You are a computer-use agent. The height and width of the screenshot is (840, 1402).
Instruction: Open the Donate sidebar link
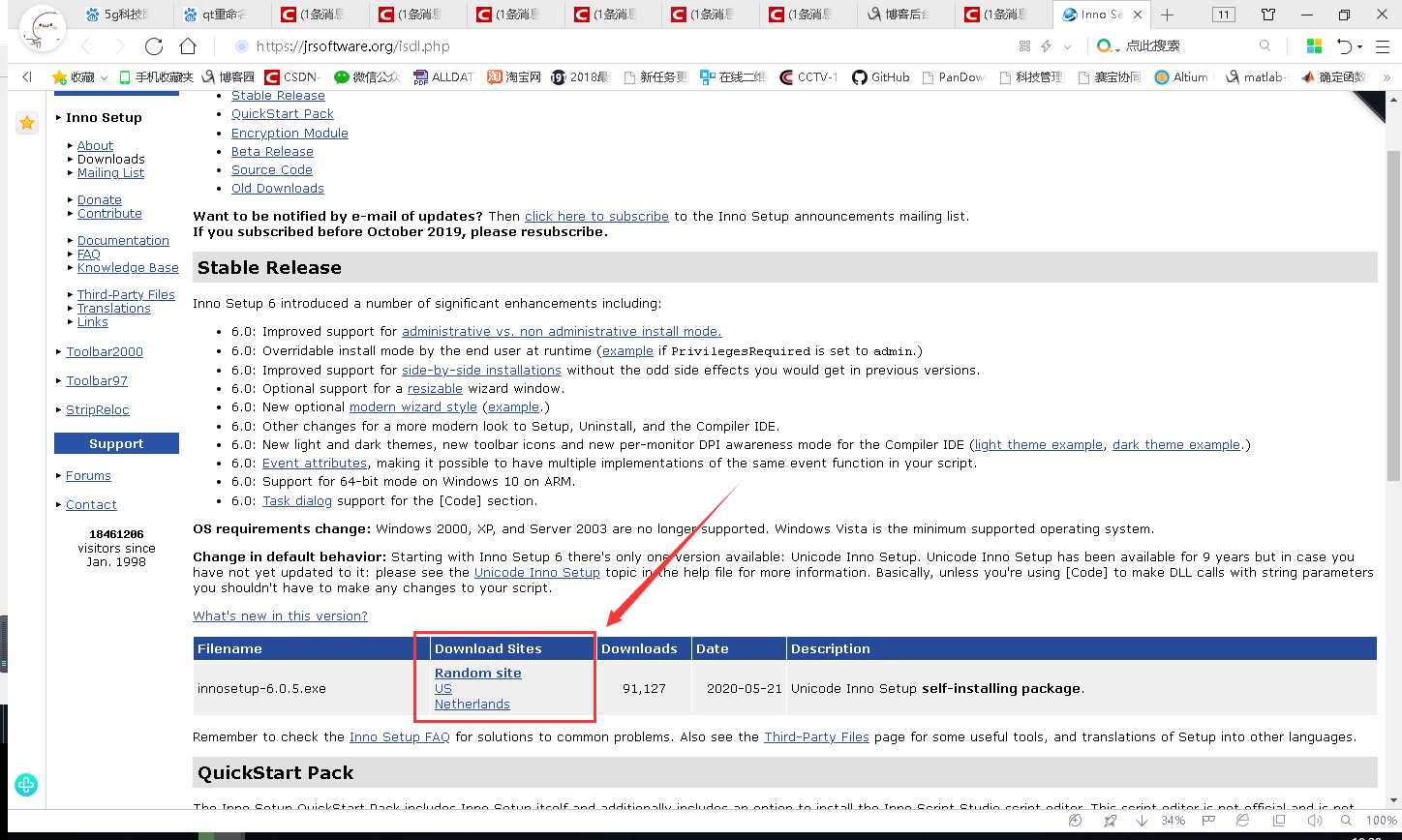100,200
